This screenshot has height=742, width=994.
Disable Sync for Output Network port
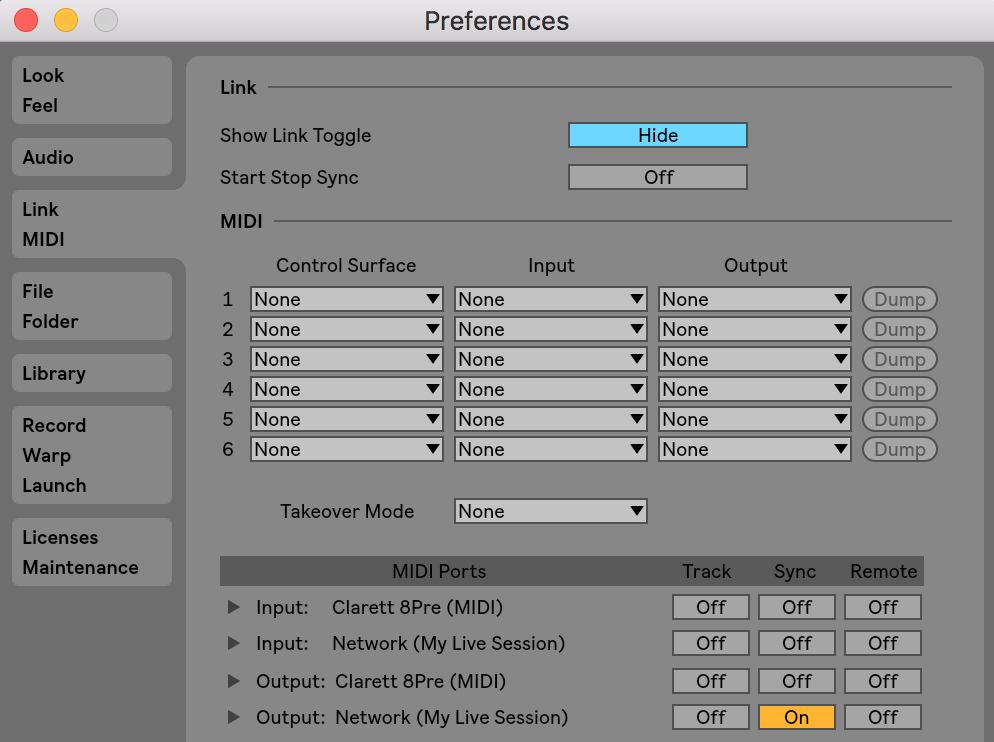pyautogui.click(x=796, y=717)
